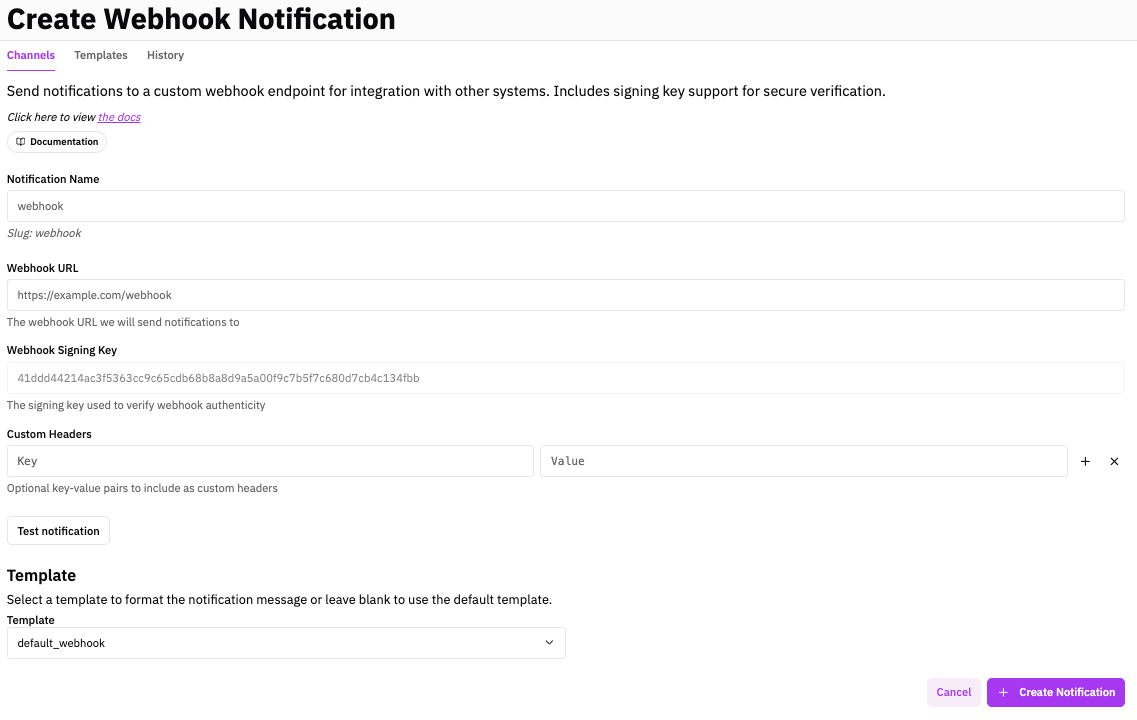This screenshot has width=1137, height=720.
Task: Click the custom header Key field
Action: pyautogui.click(x=270, y=461)
